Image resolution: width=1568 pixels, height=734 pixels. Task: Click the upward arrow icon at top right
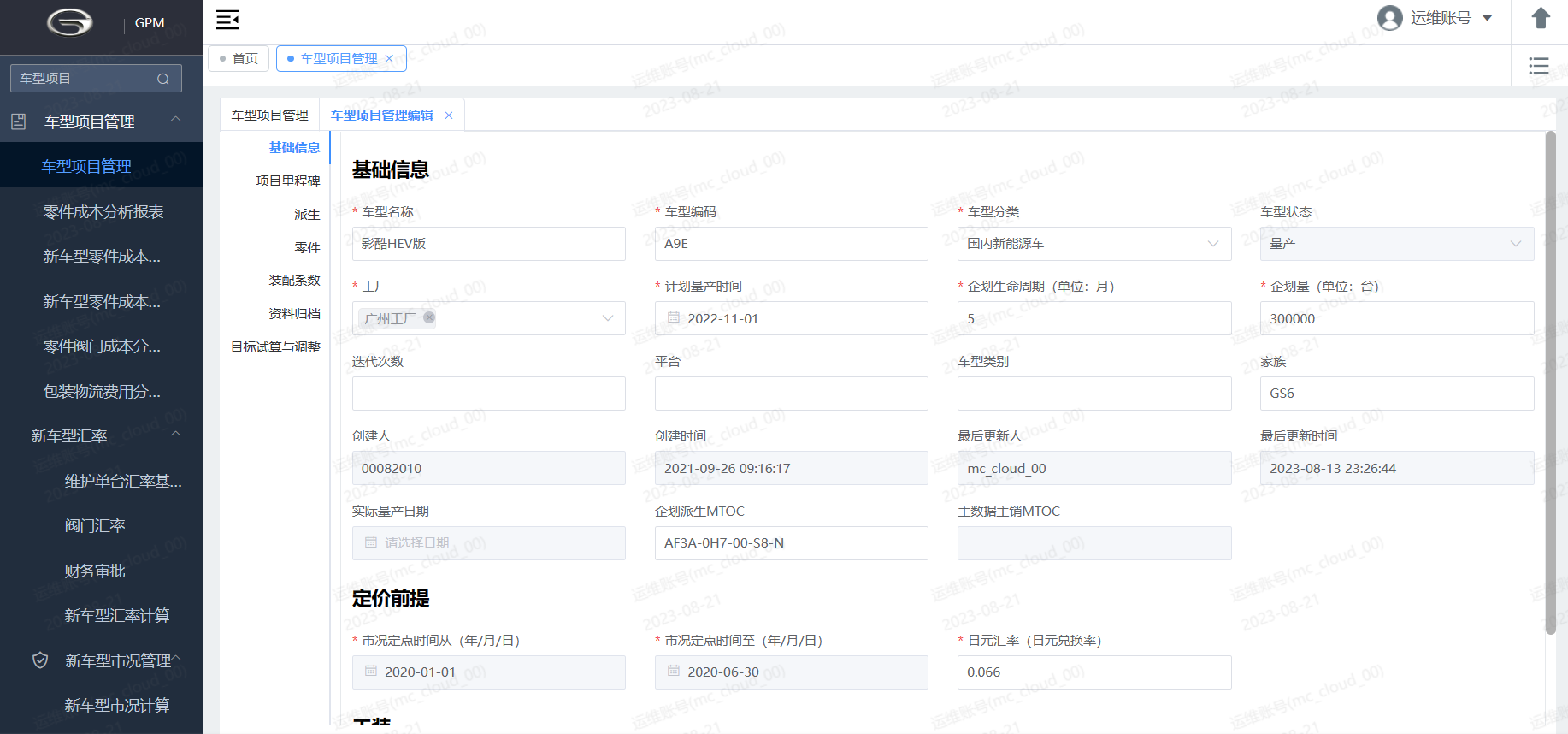point(1541,18)
